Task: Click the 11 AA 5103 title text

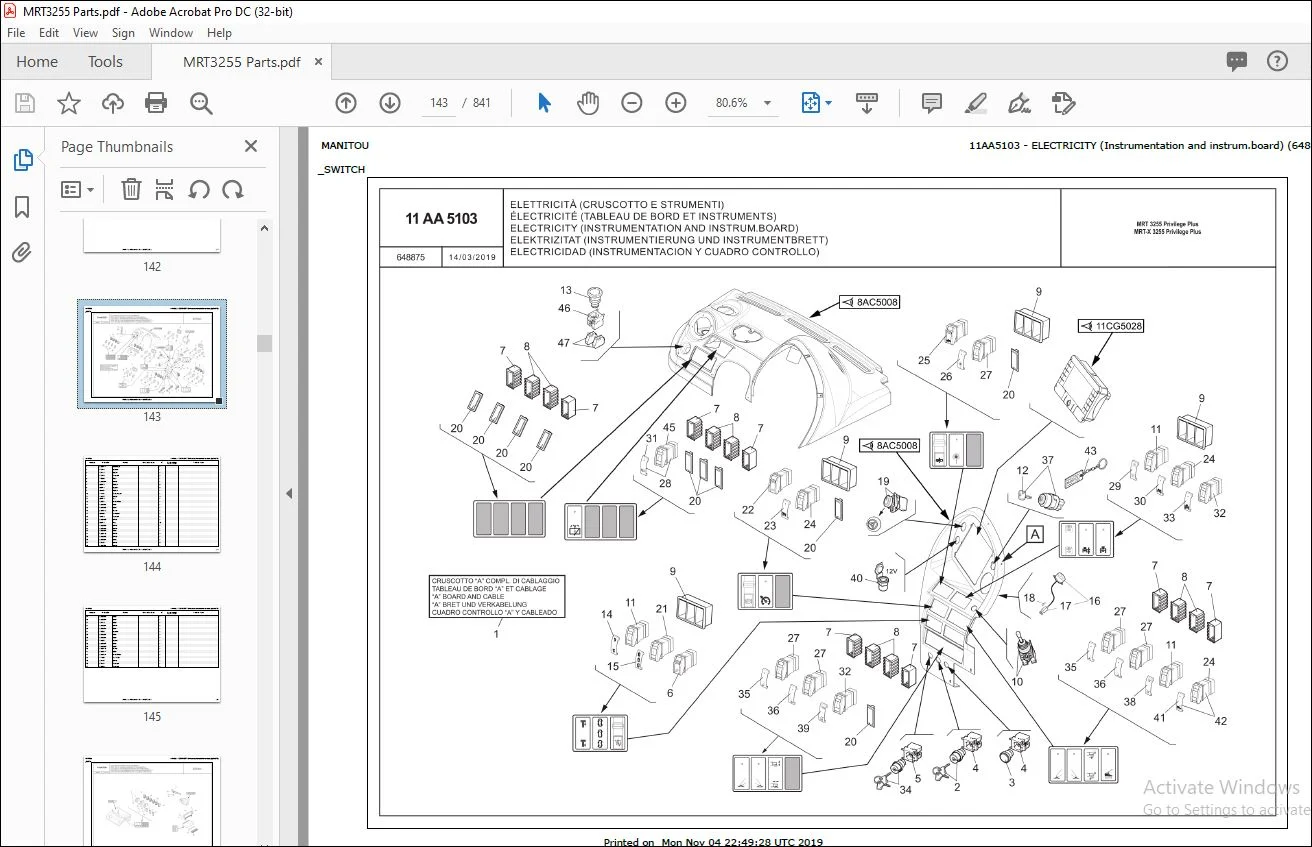Action: [441, 219]
